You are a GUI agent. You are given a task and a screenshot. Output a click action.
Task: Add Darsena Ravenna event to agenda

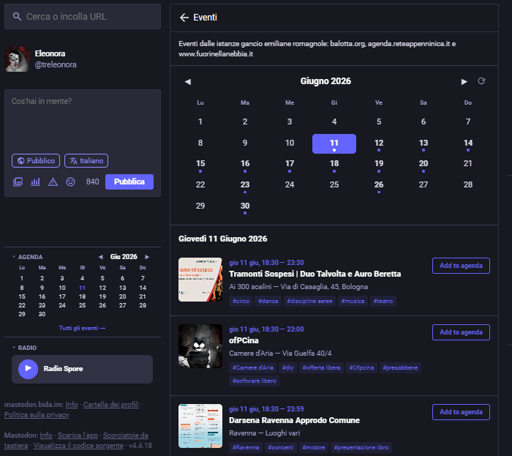pos(461,412)
